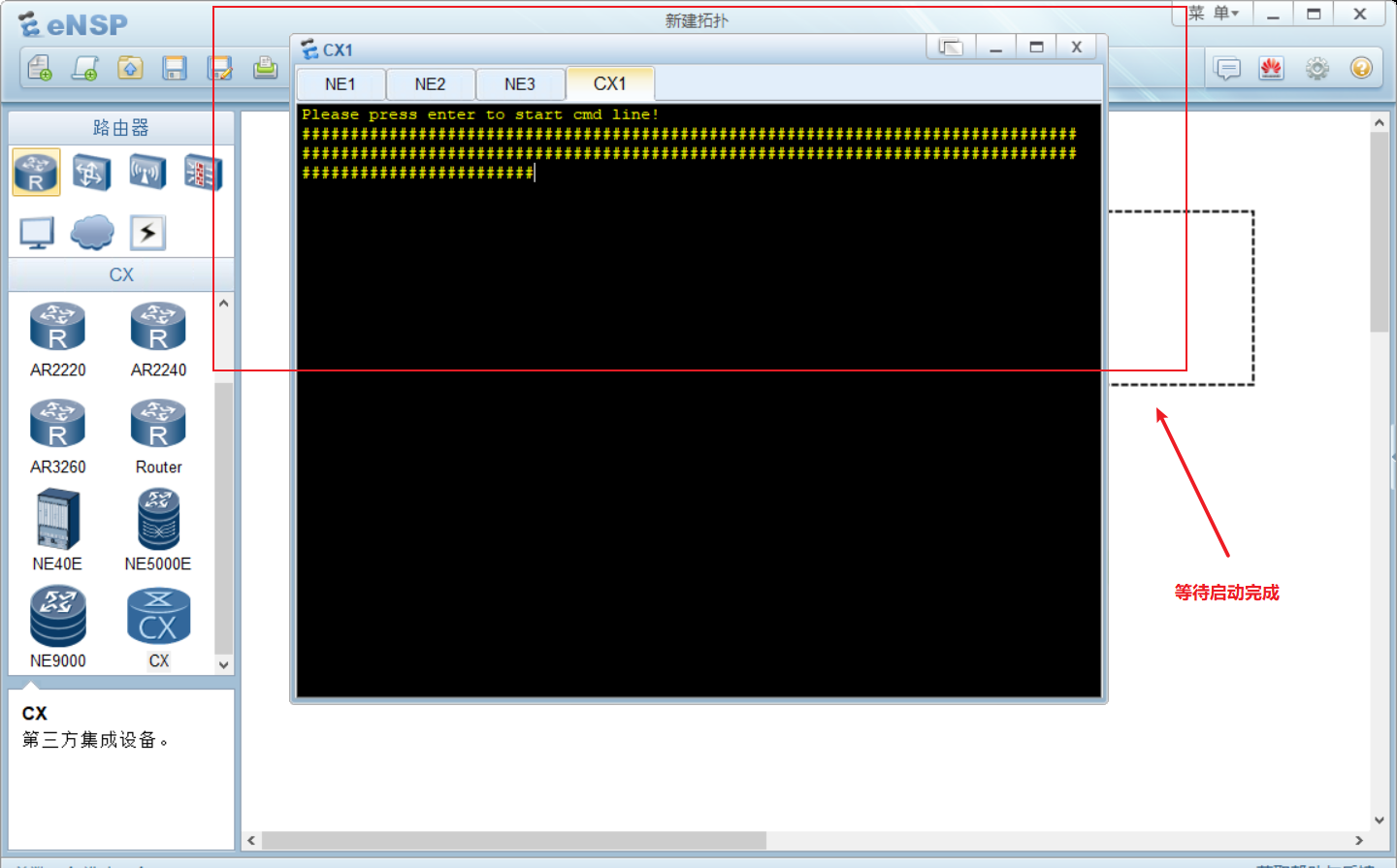The image size is (1397, 868).
Task: Save the topology with floppy icon
Action: pos(175,68)
